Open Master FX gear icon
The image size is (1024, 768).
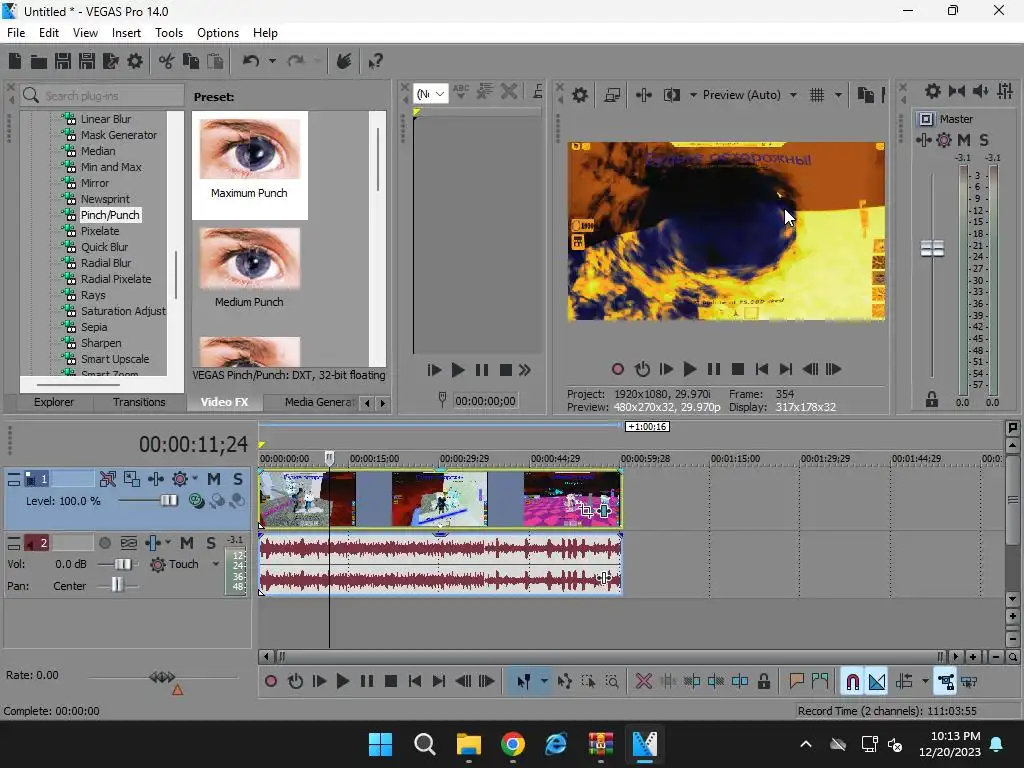(944, 140)
